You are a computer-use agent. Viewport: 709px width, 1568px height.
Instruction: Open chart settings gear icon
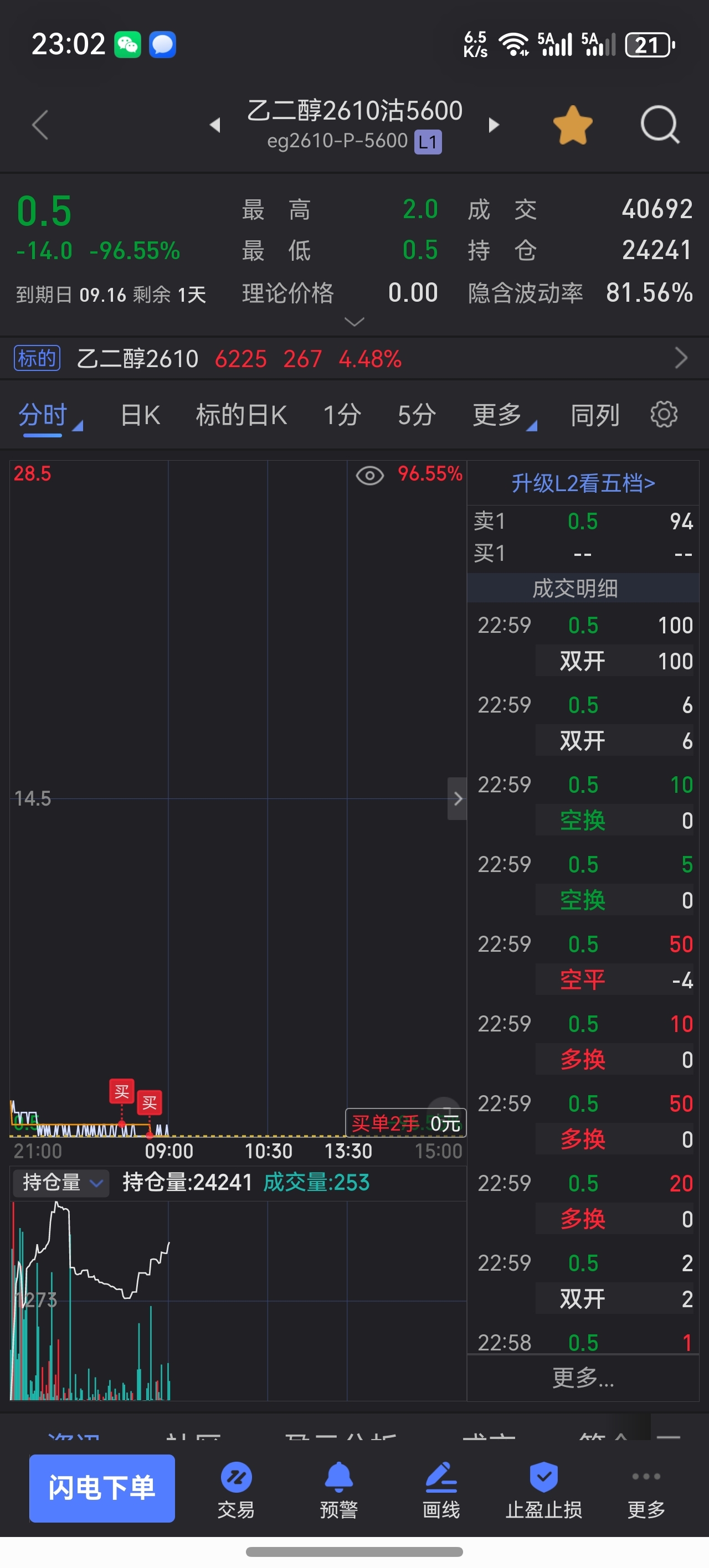[x=664, y=415]
